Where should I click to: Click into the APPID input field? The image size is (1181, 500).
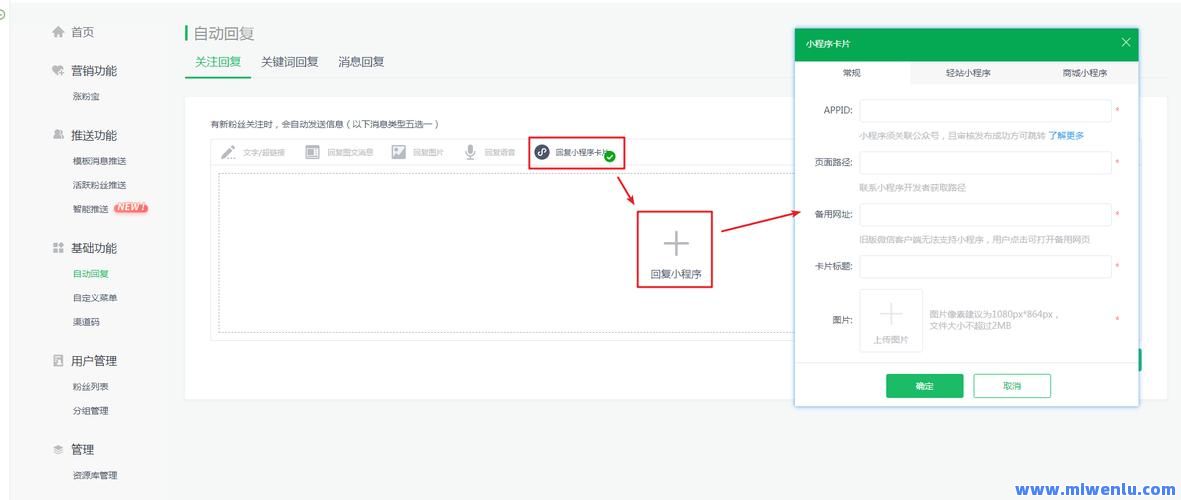pos(985,110)
